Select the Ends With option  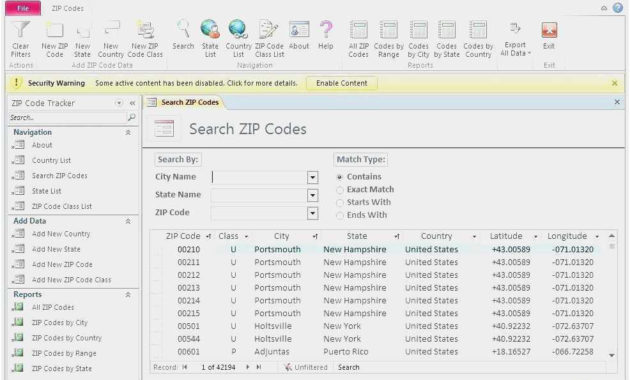click(340, 215)
